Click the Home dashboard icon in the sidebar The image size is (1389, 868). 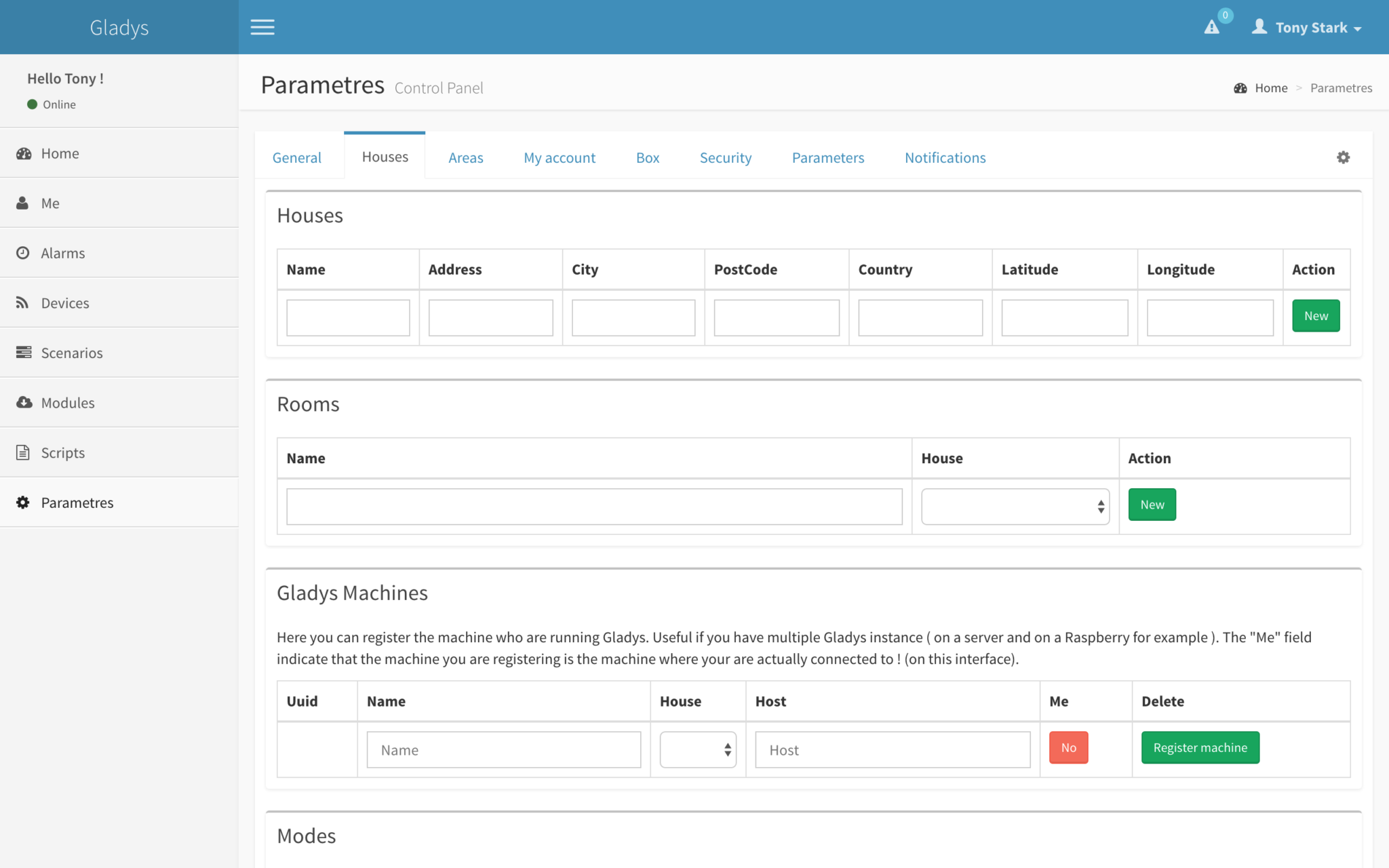24,153
